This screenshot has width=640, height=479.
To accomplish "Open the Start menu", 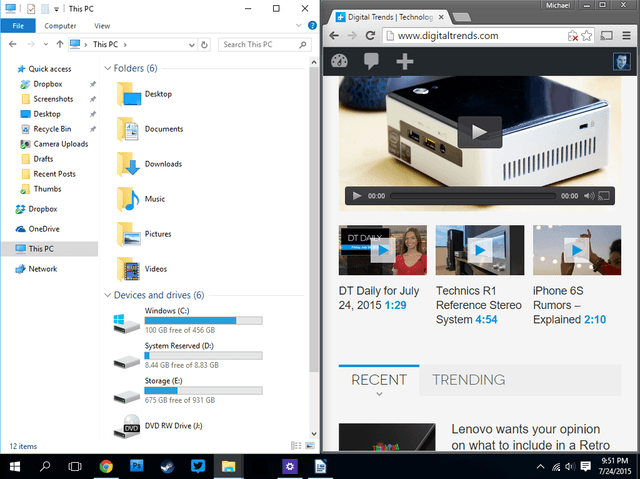I will pos(15,466).
